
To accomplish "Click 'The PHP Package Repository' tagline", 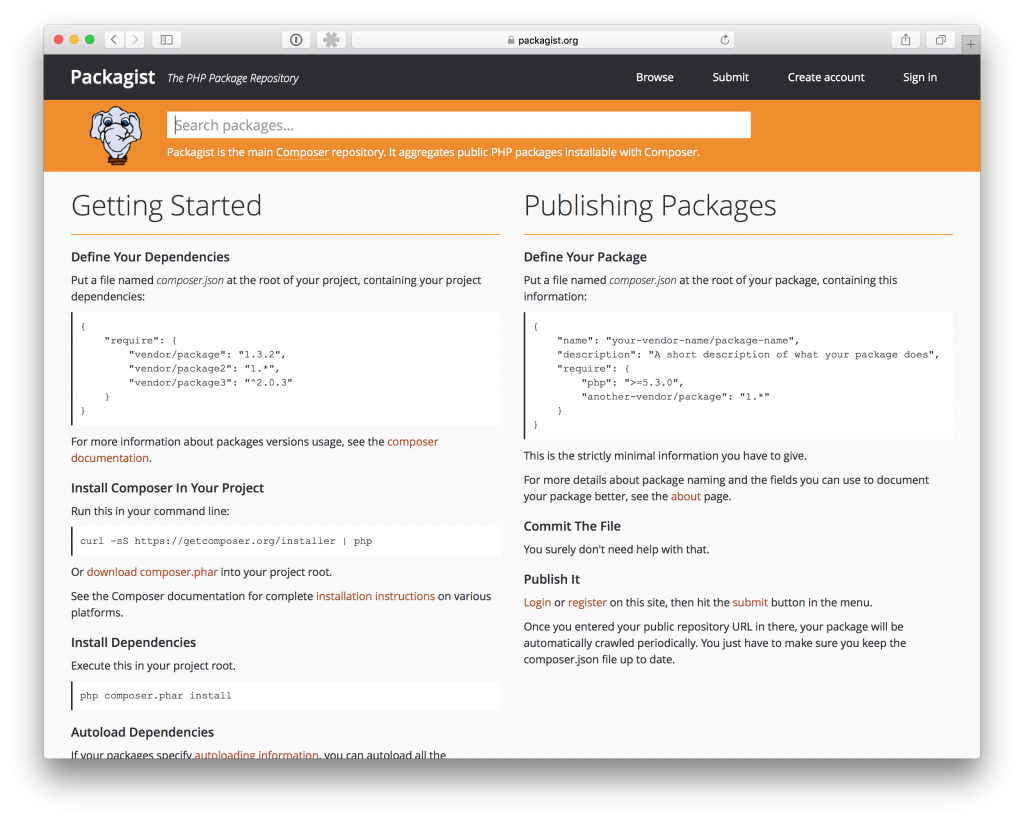I will click(232, 78).
